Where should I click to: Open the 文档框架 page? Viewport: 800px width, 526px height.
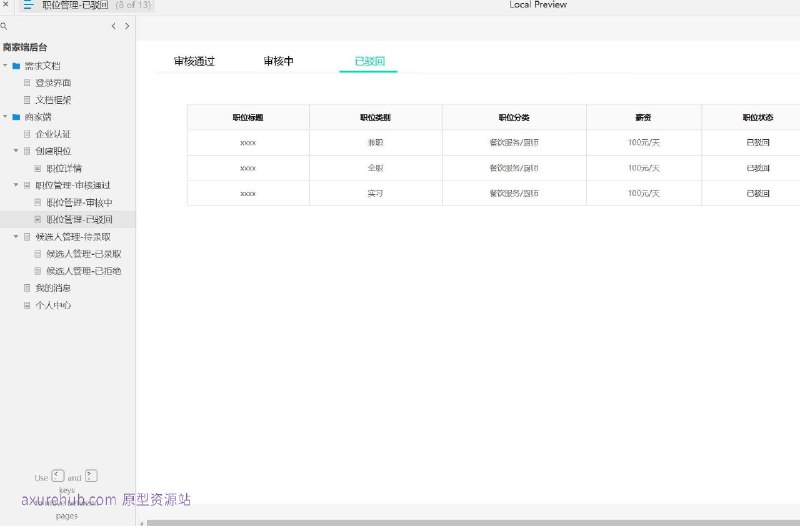[x=53, y=100]
